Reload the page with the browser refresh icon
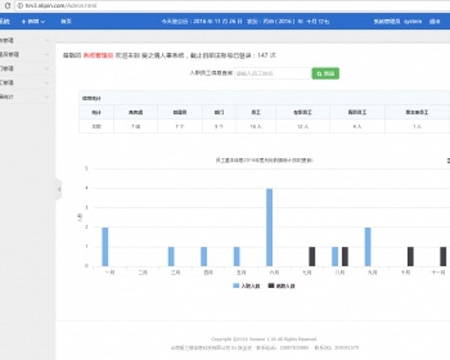450x360 pixels. (7, 6)
